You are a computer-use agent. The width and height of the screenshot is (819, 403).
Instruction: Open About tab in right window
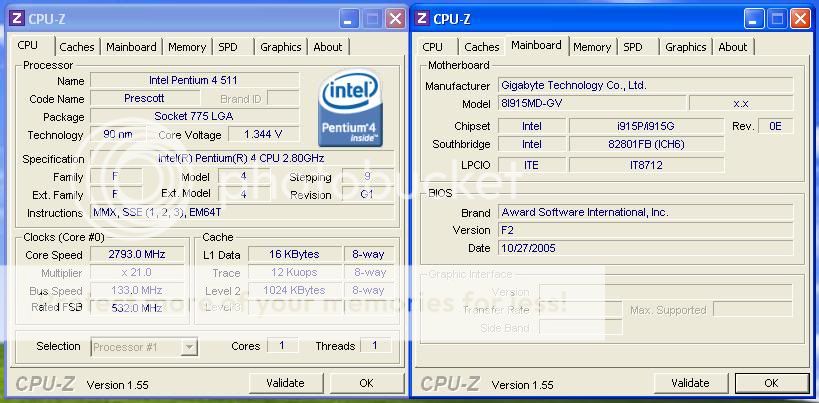coord(733,47)
